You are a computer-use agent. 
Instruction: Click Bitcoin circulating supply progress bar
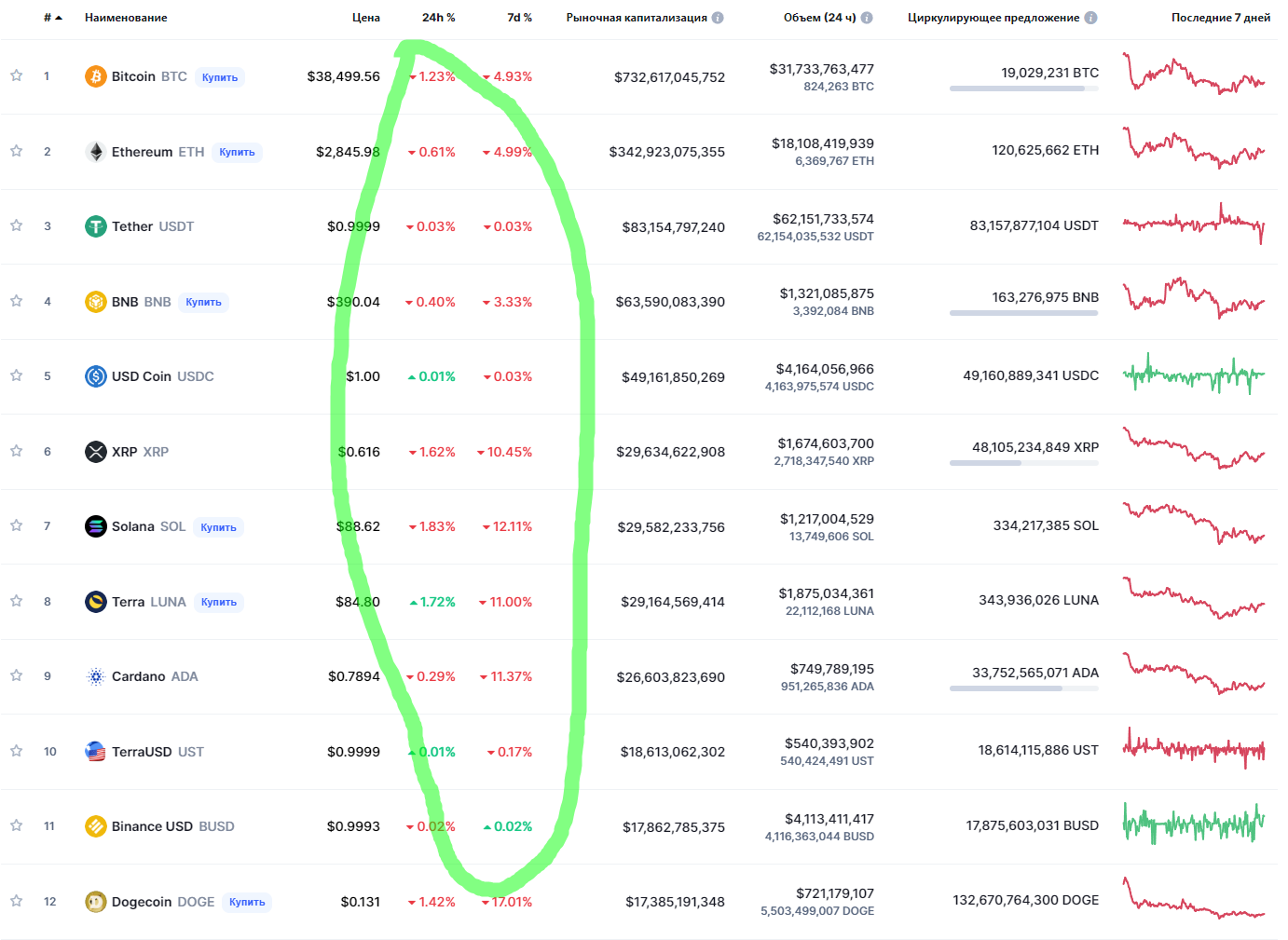coord(1024,89)
